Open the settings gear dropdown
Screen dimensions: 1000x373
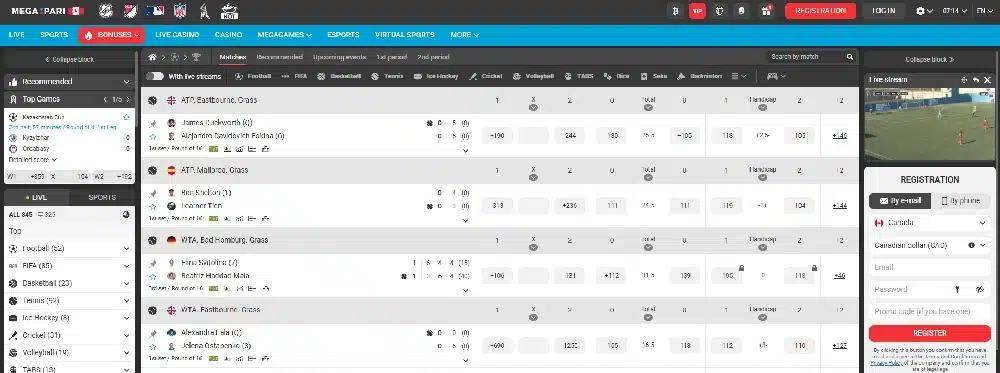pos(924,11)
